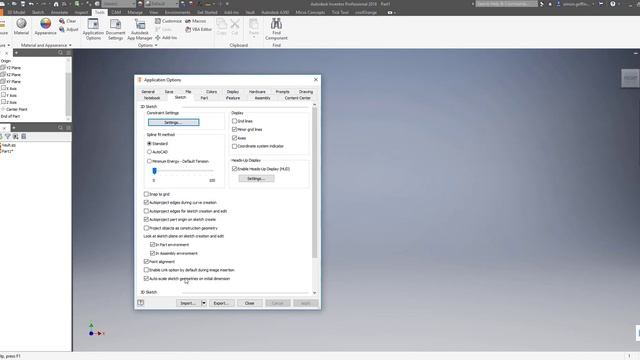Toggle the Minor grid lines checkbox
This screenshot has height=360, width=640.
click(x=234, y=129)
